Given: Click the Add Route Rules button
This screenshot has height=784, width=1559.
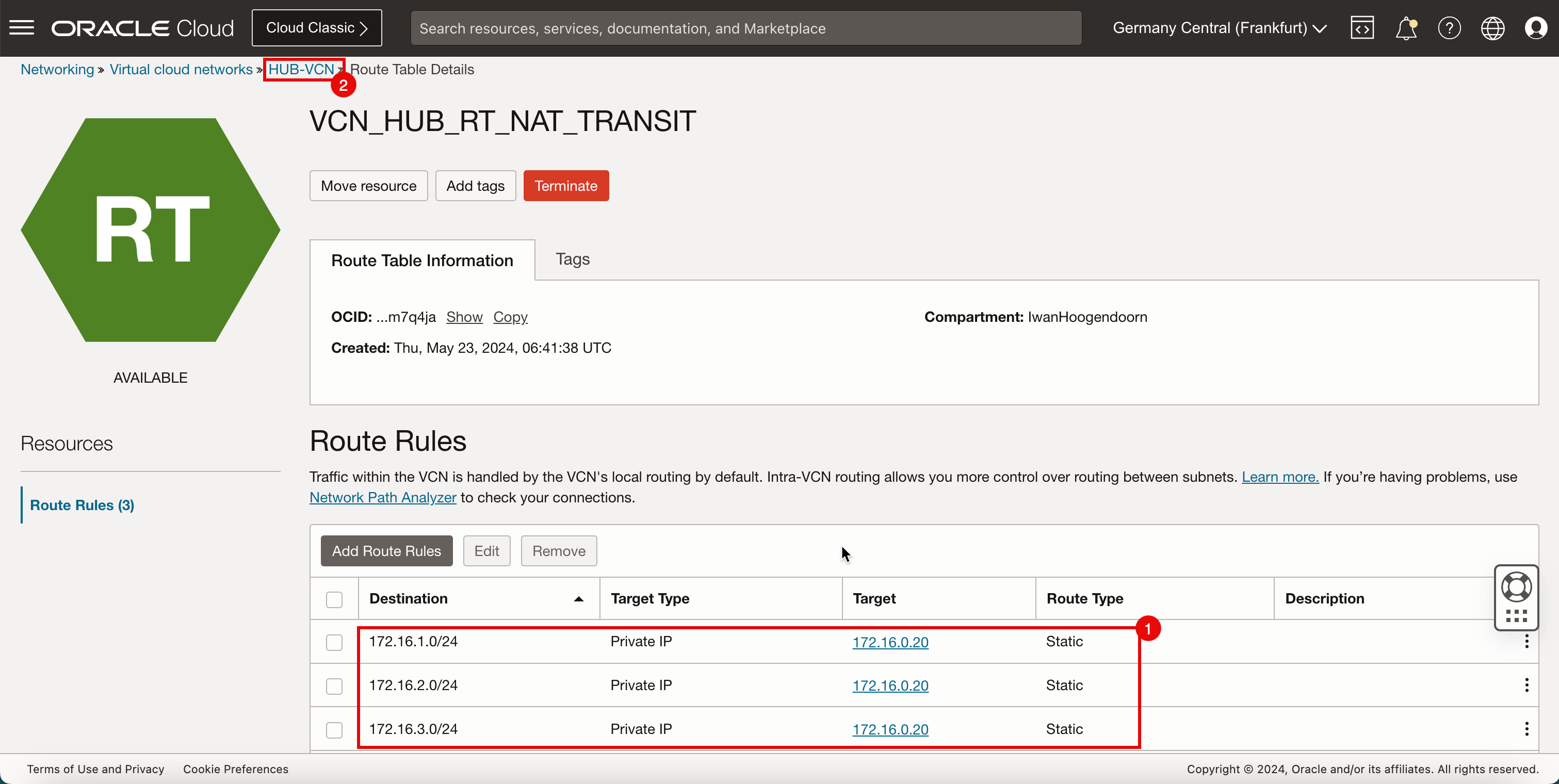Looking at the screenshot, I should [x=386, y=550].
